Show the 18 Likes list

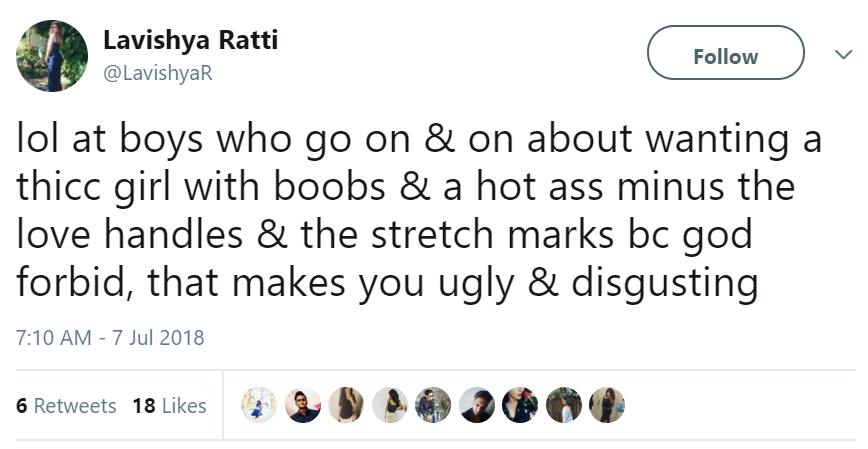[x=169, y=405]
